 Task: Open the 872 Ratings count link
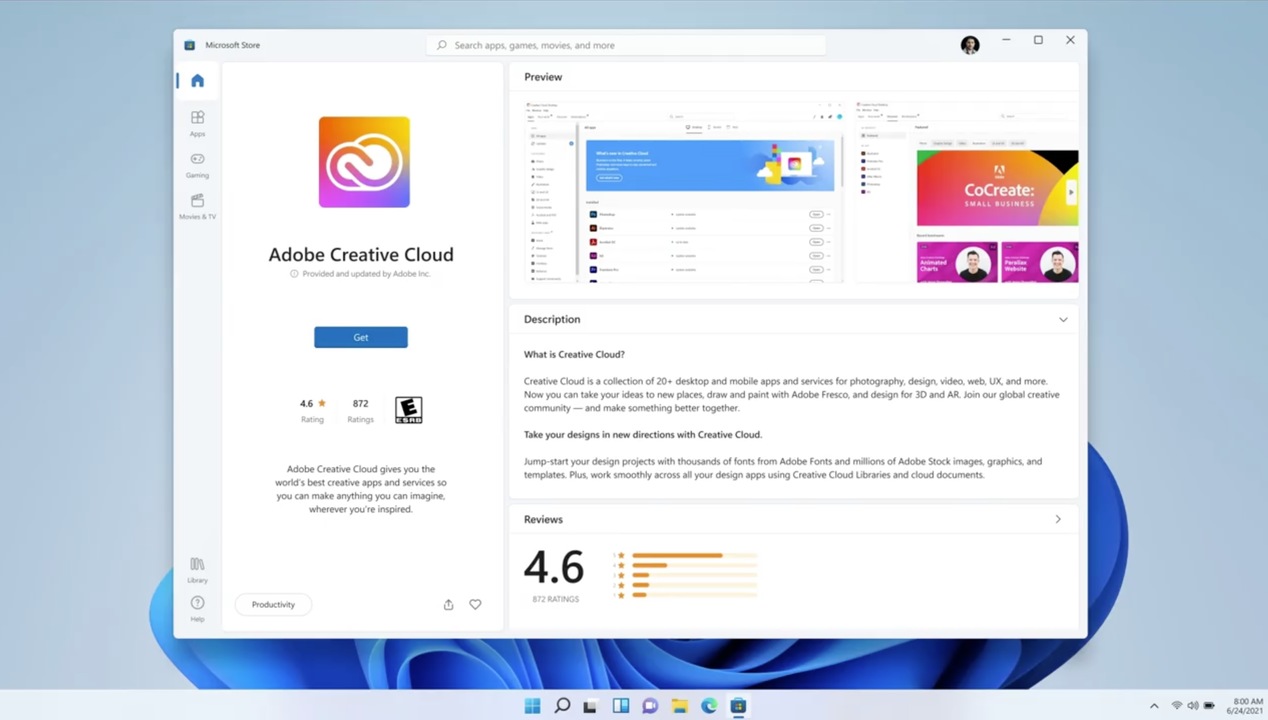[x=360, y=410]
